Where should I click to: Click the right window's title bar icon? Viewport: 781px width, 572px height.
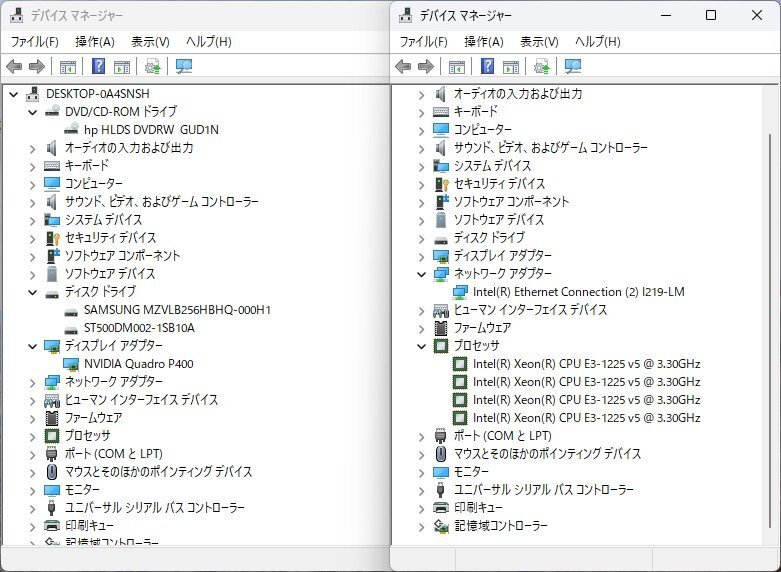click(406, 15)
